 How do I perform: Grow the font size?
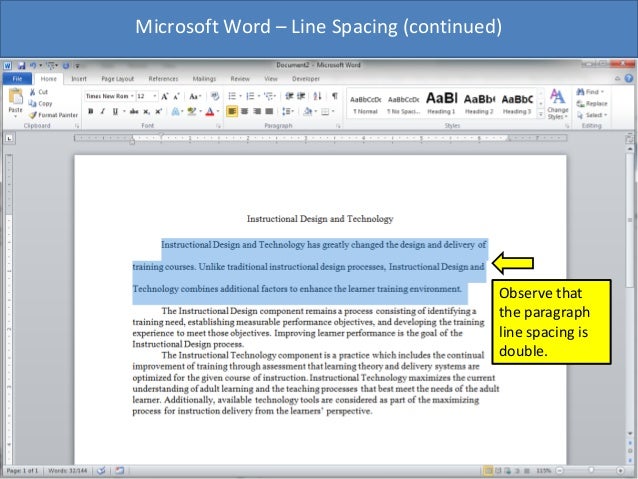[x=164, y=96]
